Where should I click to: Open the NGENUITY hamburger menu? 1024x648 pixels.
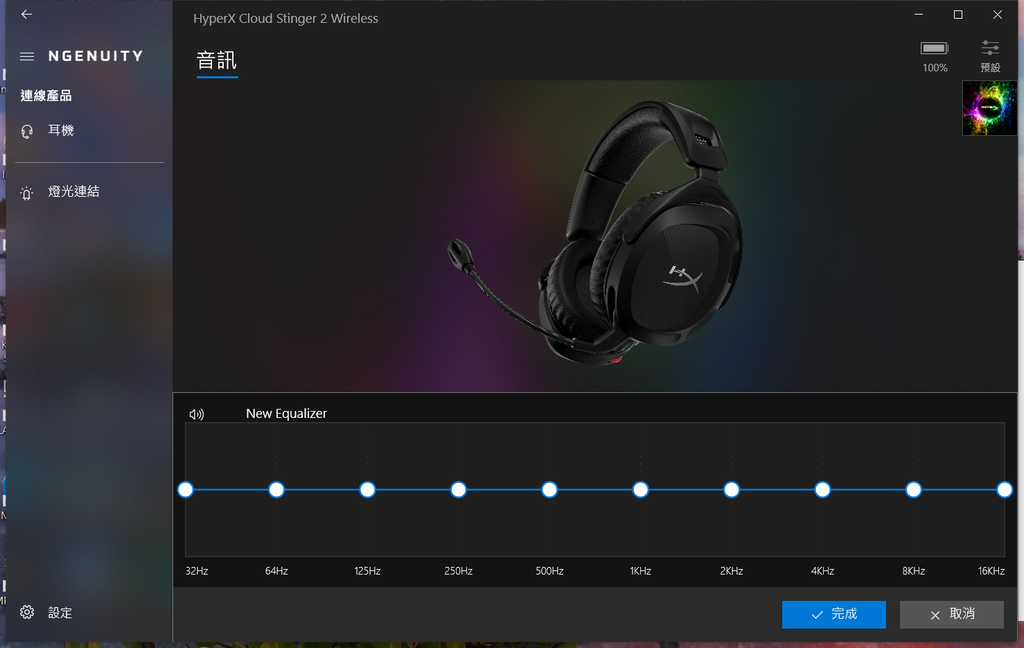pos(27,57)
